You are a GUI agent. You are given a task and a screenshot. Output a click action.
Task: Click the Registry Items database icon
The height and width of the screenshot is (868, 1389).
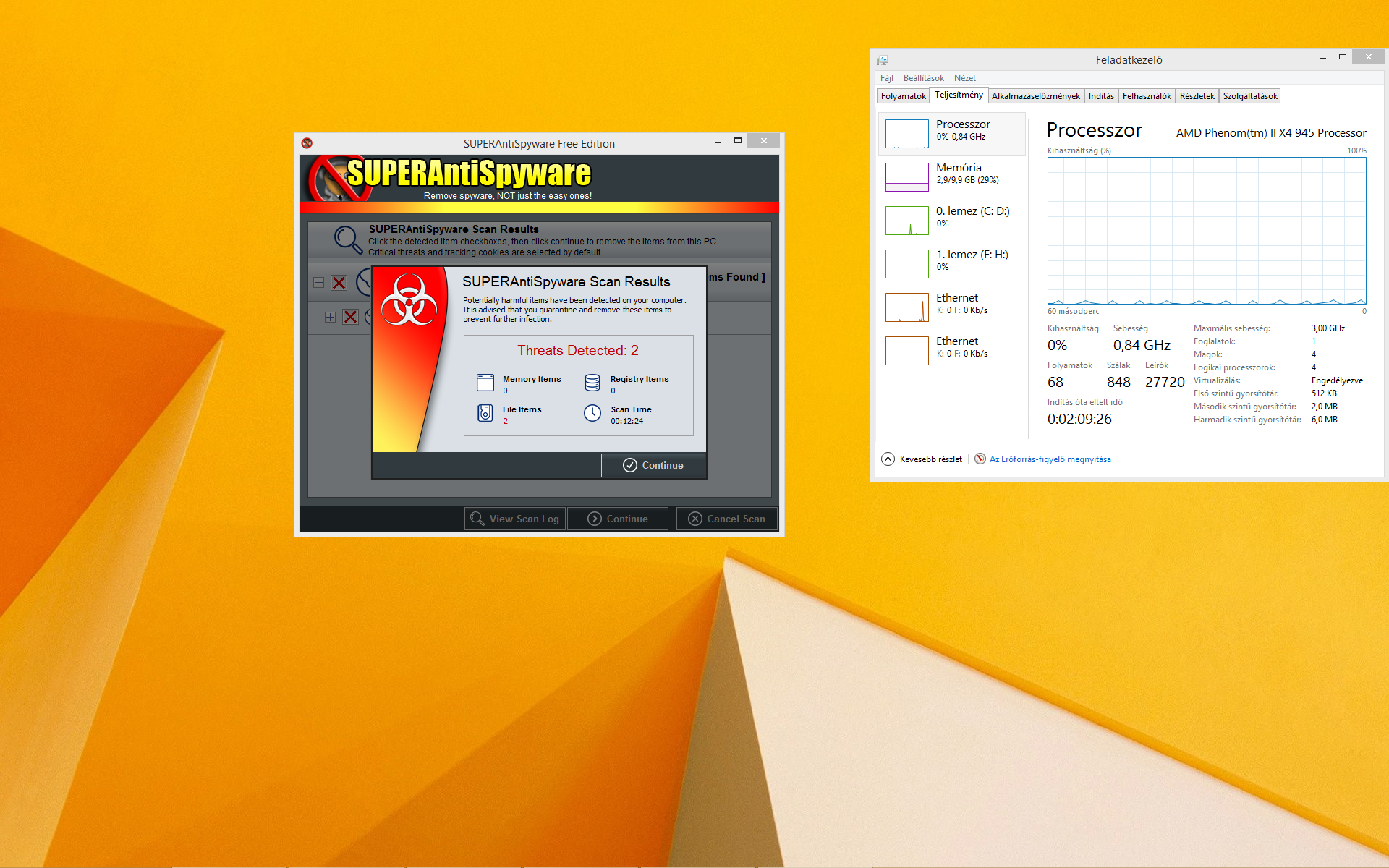point(592,383)
